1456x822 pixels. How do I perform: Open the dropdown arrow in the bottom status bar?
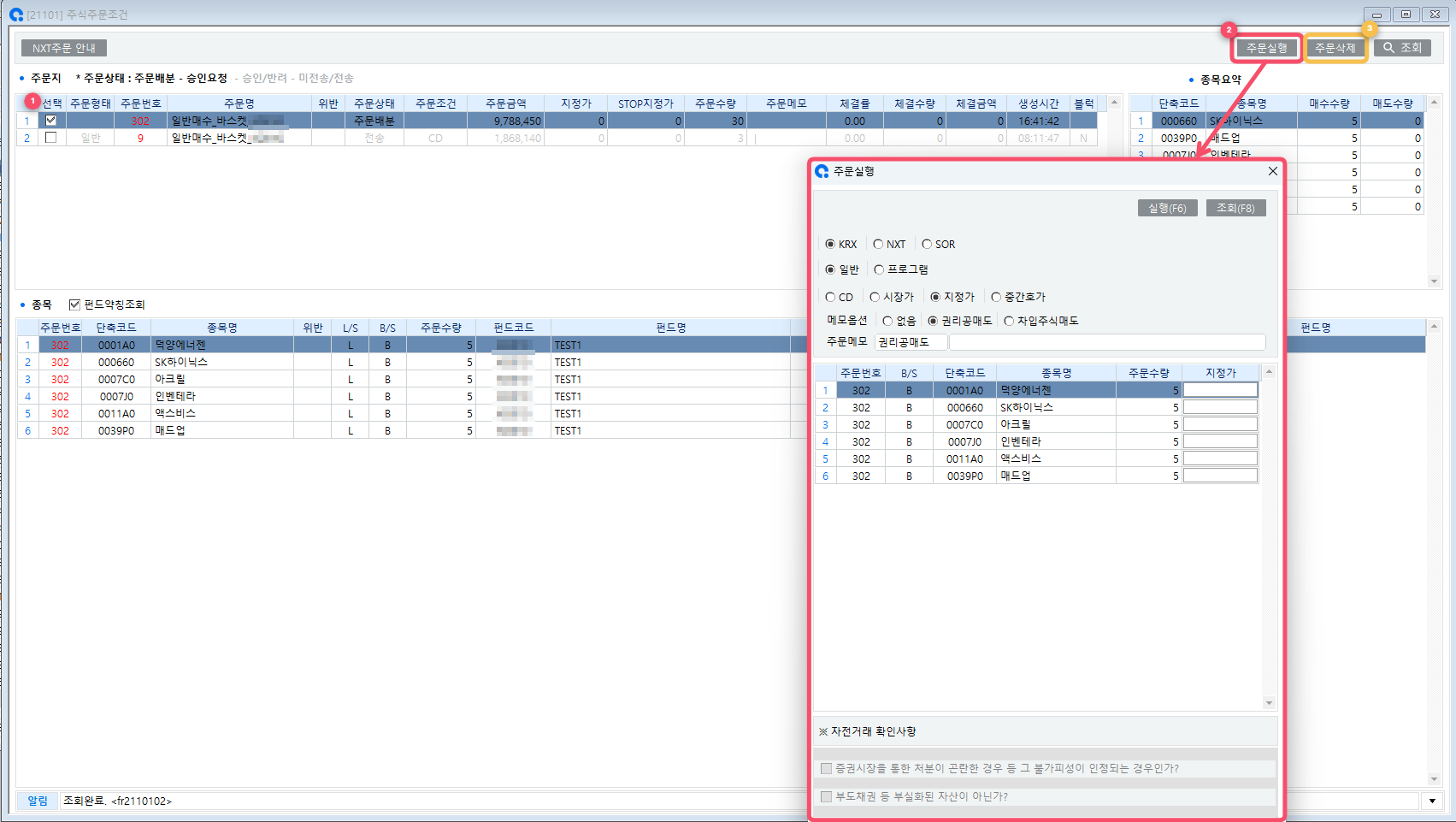tap(1432, 801)
